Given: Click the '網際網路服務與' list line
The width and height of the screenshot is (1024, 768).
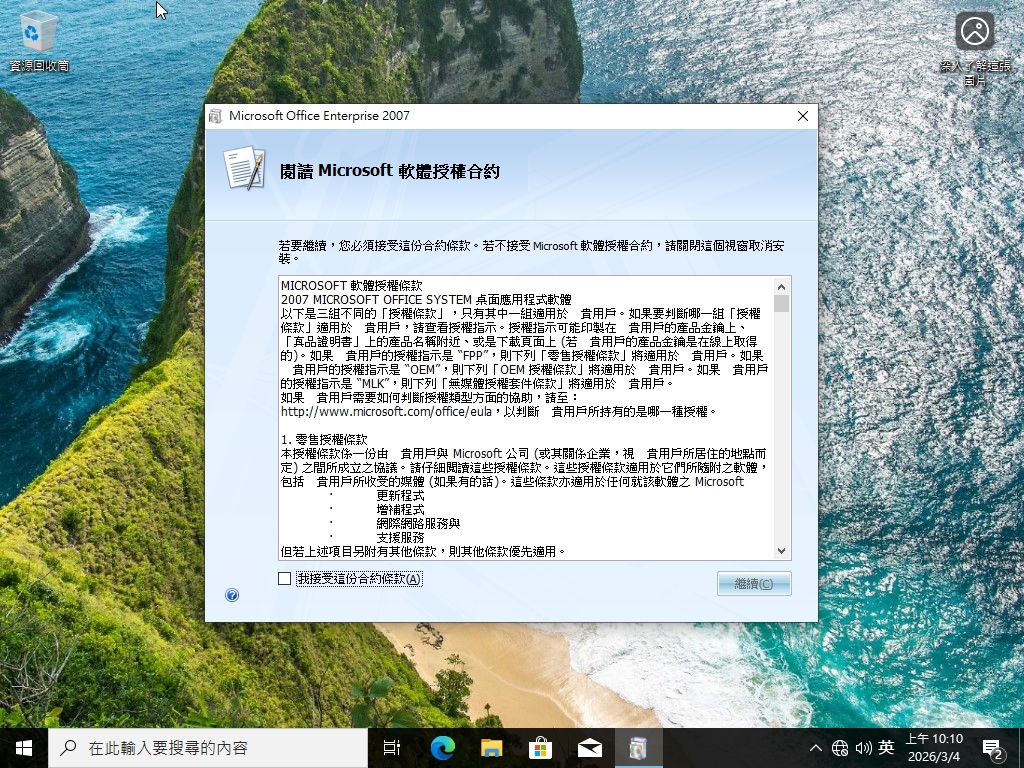Looking at the screenshot, I should point(418,524).
